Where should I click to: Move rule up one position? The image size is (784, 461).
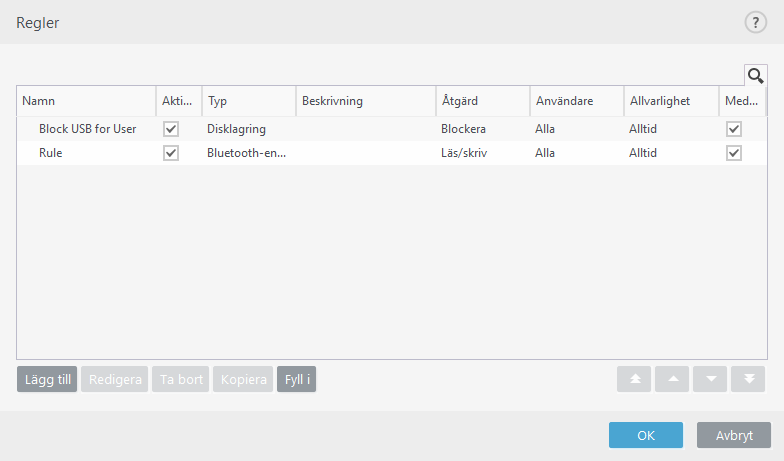tap(673, 380)
